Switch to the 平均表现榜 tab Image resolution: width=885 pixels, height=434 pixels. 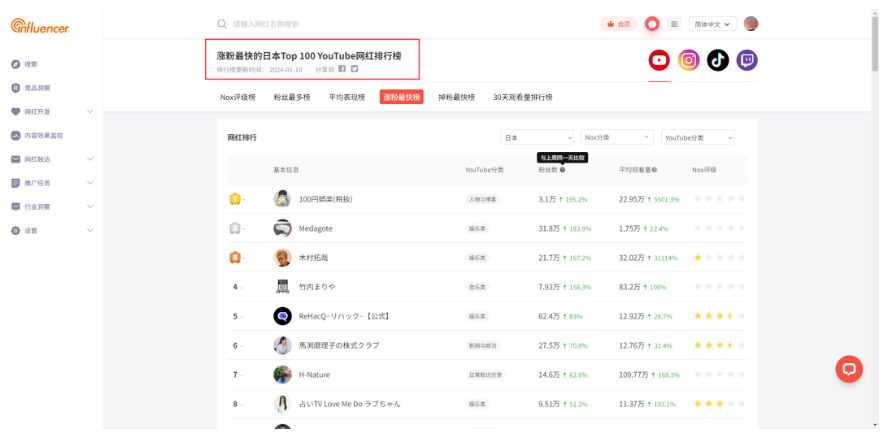coord(347,97)
